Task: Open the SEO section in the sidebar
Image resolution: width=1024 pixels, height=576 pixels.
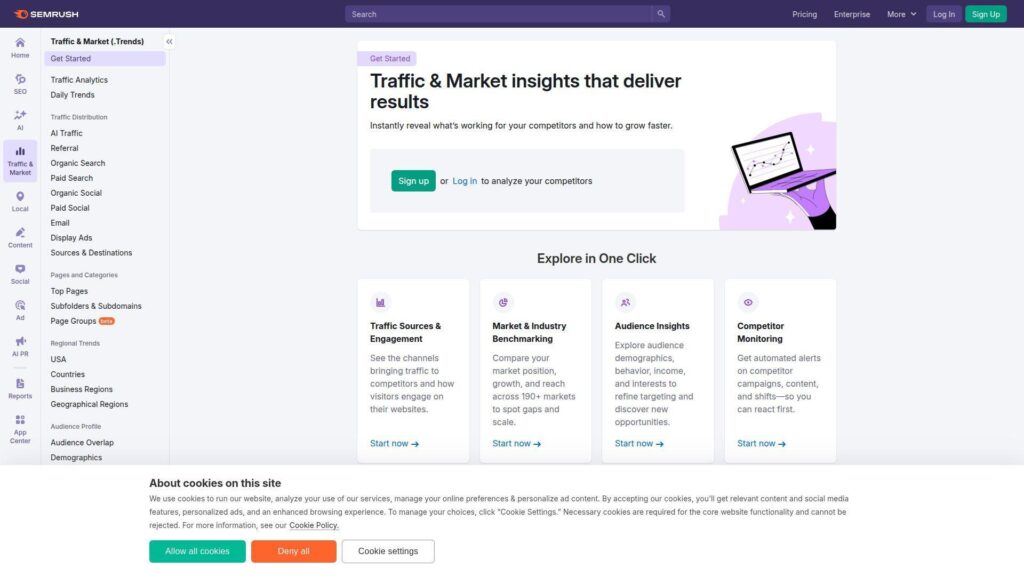Action: click(19, 85)
